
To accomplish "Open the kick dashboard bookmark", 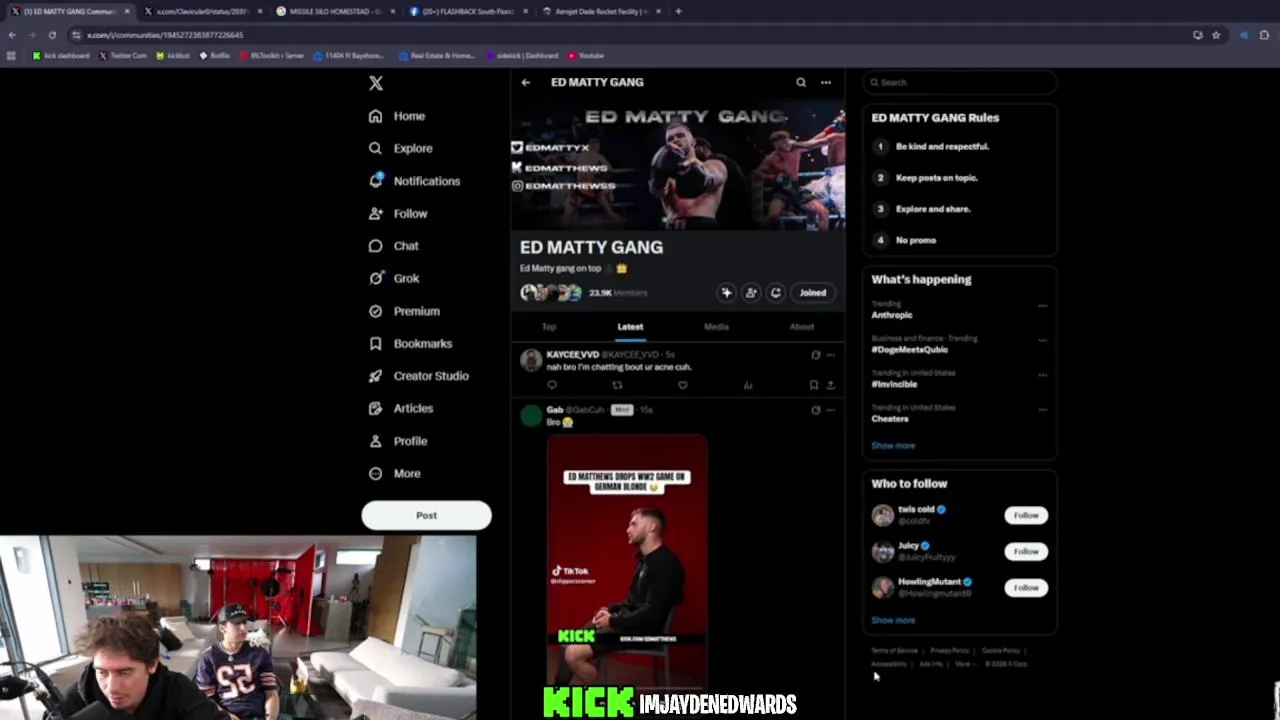I will coord(61,56).
